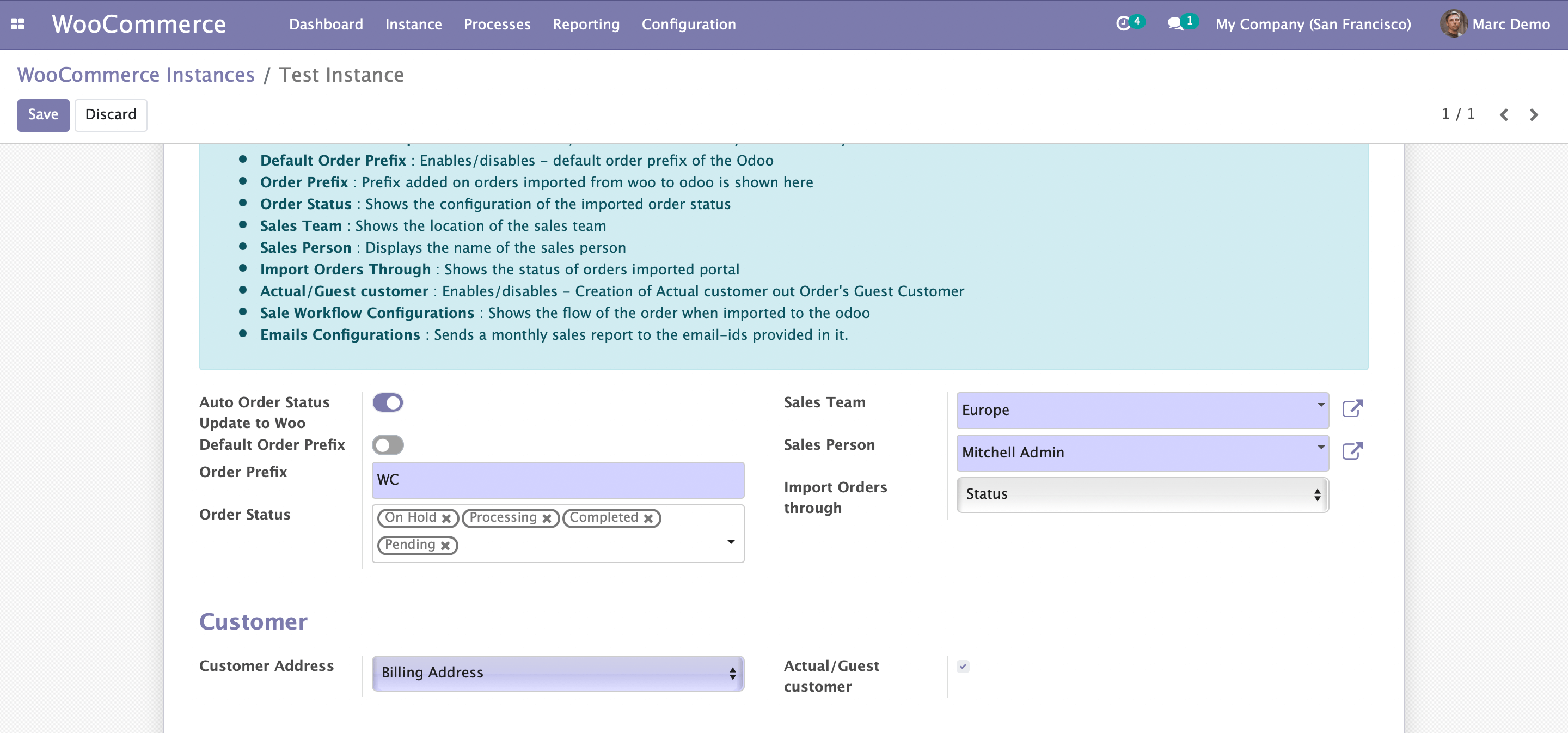Remove the Completed order status tag

point(648,518)
